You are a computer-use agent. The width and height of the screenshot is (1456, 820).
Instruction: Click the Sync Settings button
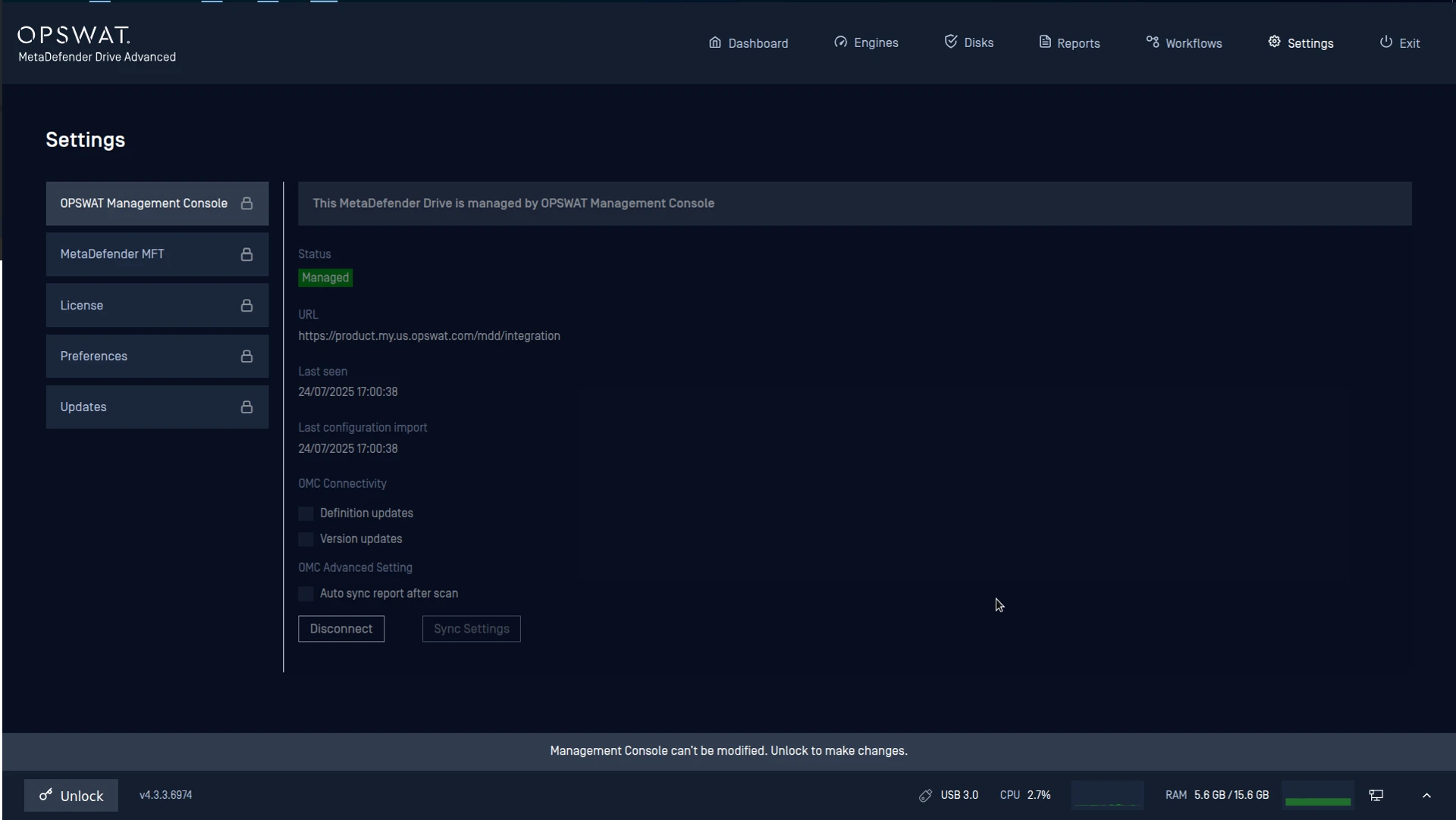pos(472,629)
